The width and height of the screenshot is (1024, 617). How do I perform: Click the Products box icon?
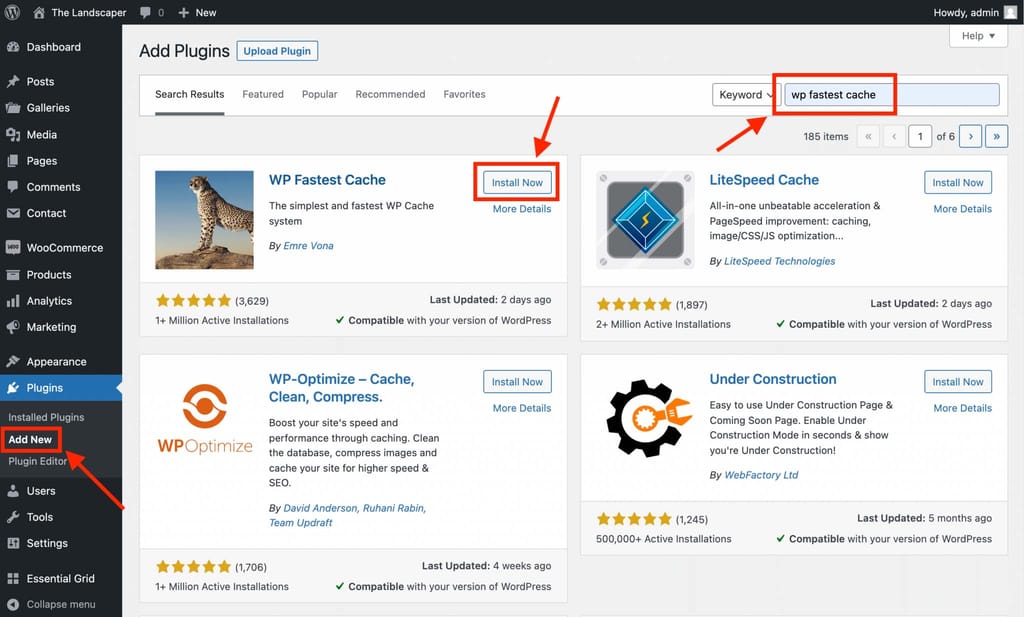pyautogui.click(x=13, y=275)
